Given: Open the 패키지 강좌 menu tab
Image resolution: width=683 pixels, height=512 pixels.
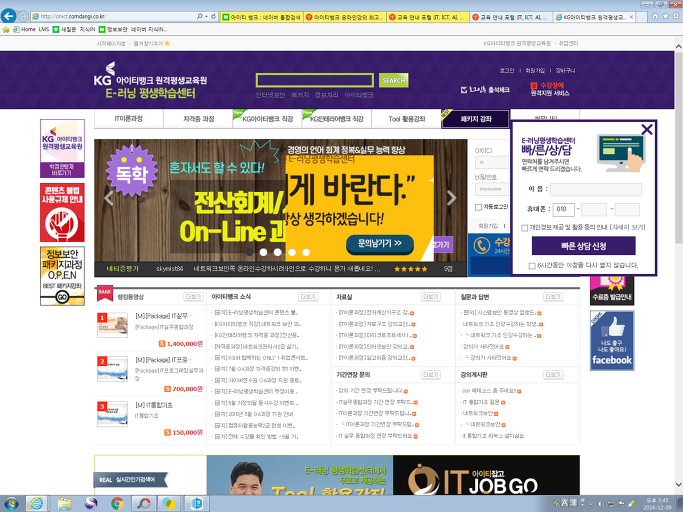Looking at the screenshot, I should click(476, 119).
